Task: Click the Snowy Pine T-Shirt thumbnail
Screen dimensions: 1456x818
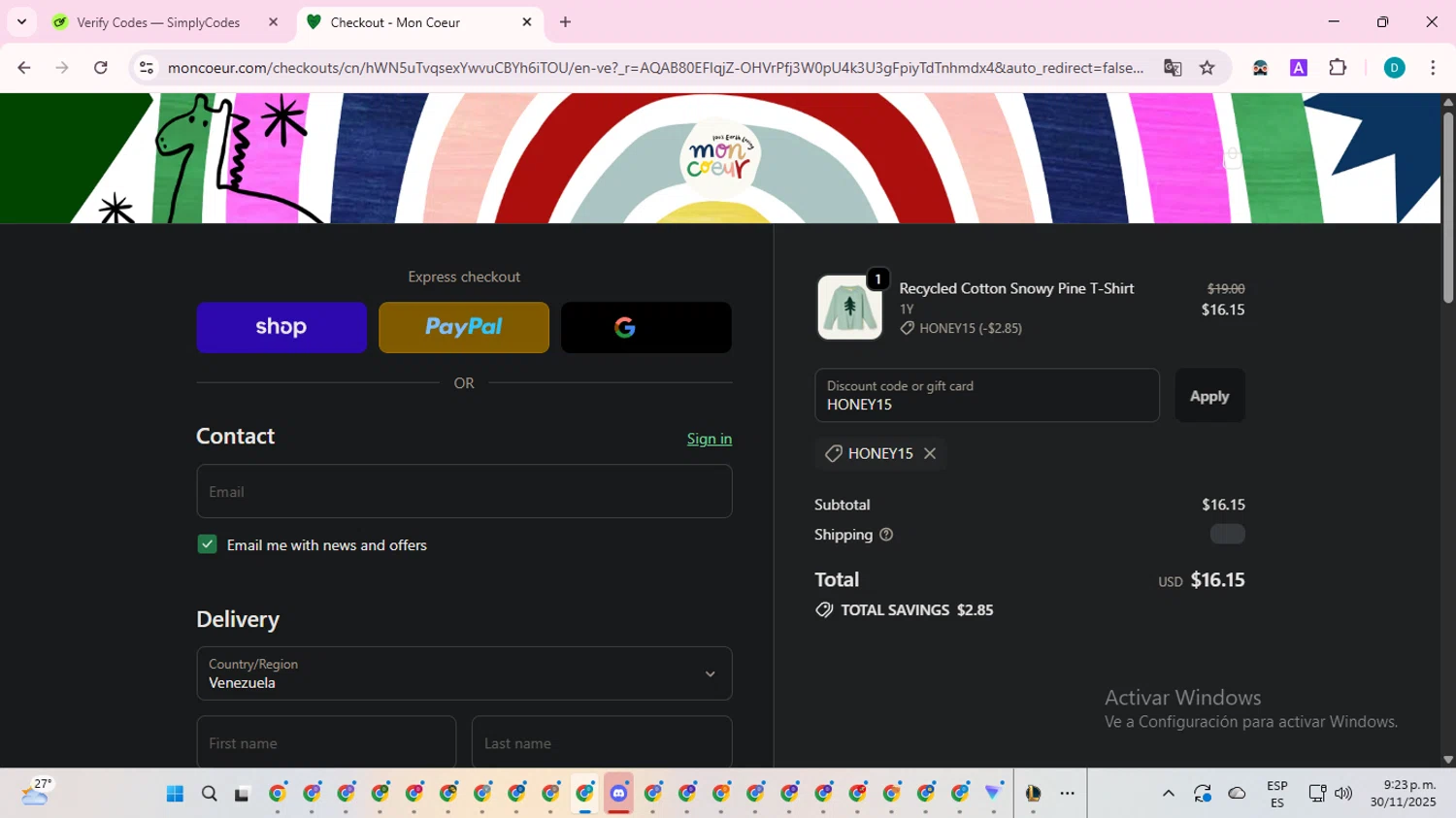Action: click(x=849, y=307)
